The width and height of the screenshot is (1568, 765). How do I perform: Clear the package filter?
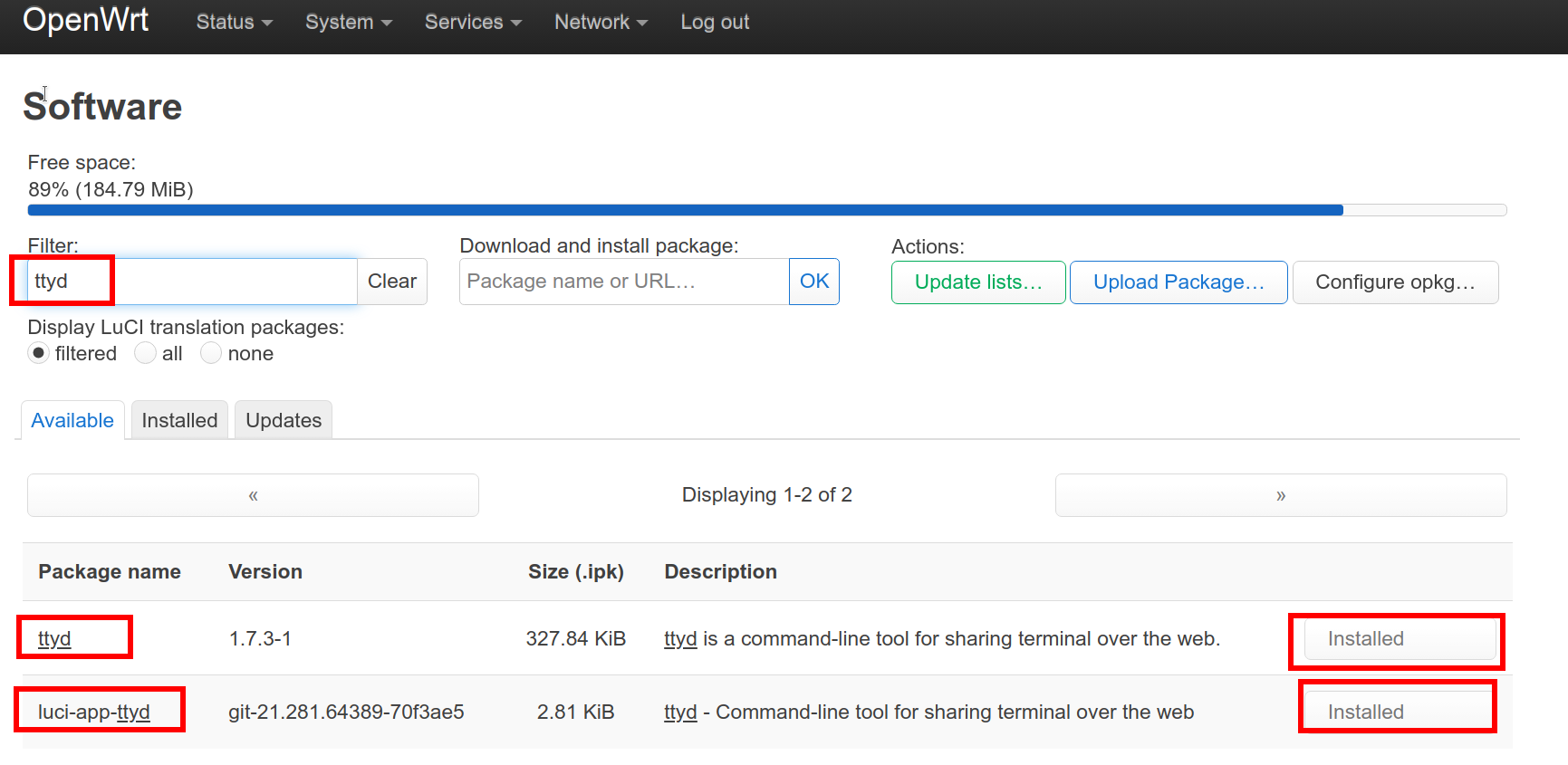(x=391, y=282)
